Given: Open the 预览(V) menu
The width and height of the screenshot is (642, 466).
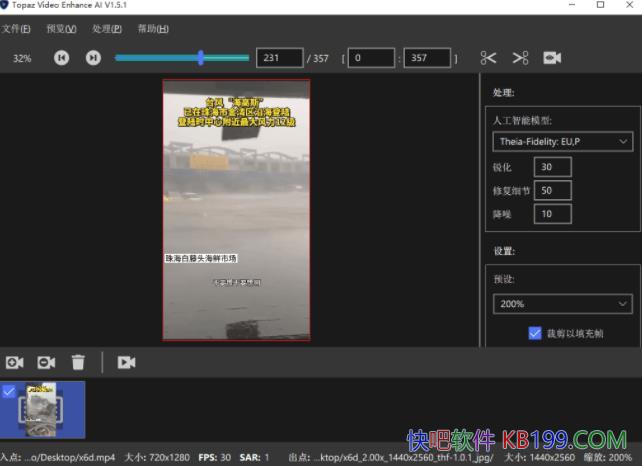Looking at the screenshot, I should click(x=61, y=29).
